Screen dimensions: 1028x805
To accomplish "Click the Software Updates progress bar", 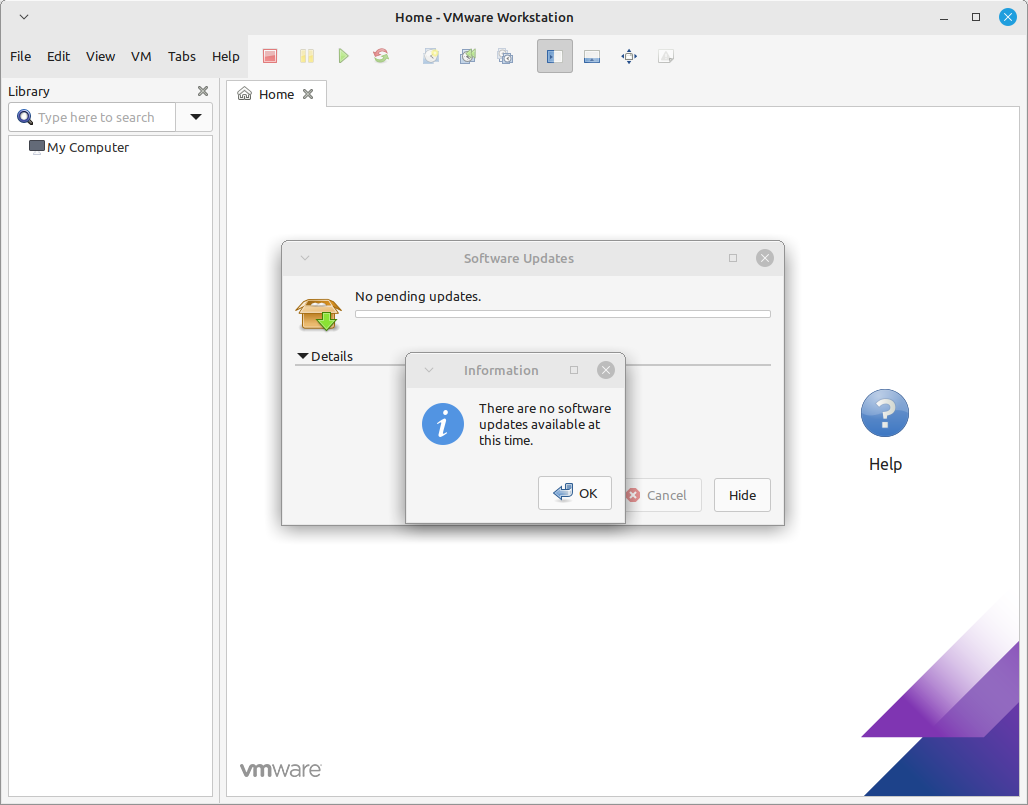I will click(x=563, y=315).
